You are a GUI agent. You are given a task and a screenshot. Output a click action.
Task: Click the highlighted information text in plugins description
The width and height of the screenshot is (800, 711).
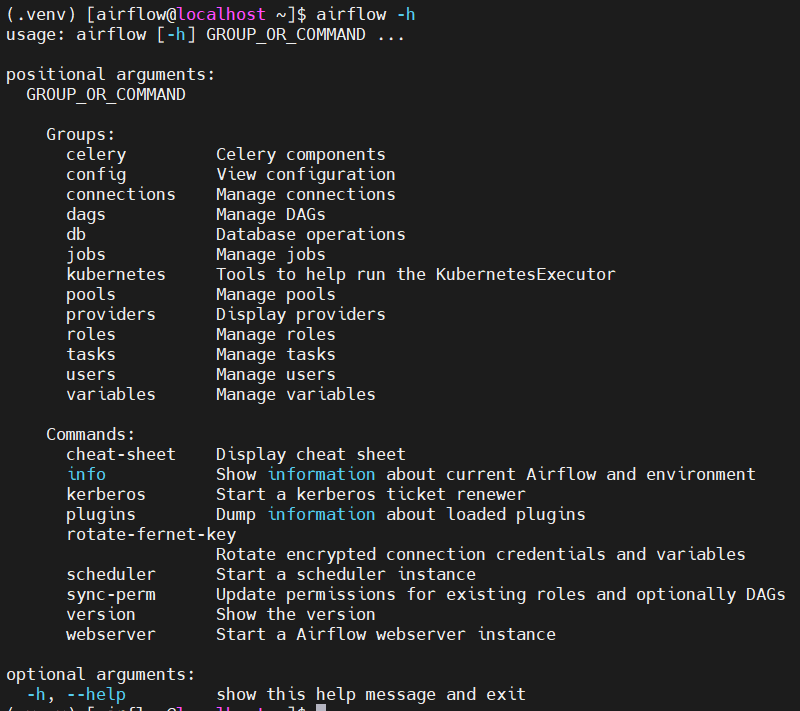(321, 514)
